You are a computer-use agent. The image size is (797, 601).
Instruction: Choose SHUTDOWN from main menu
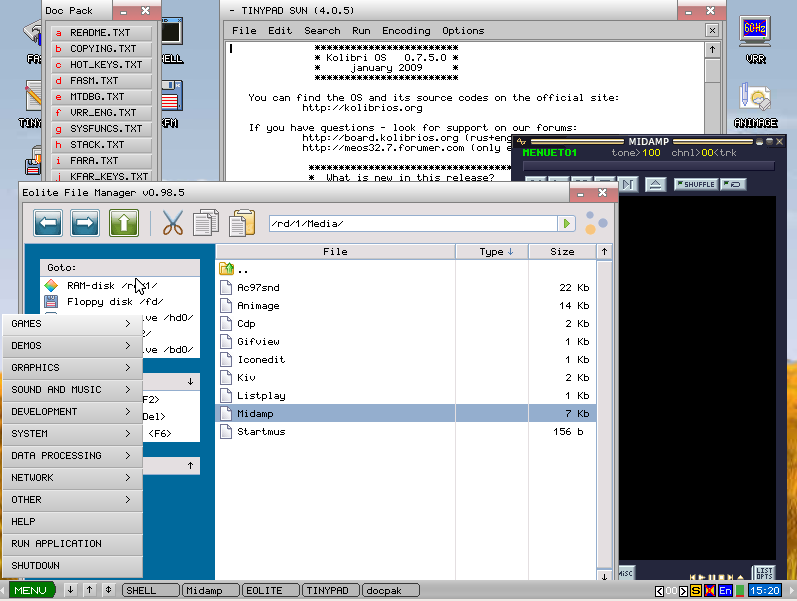[72, 565]
